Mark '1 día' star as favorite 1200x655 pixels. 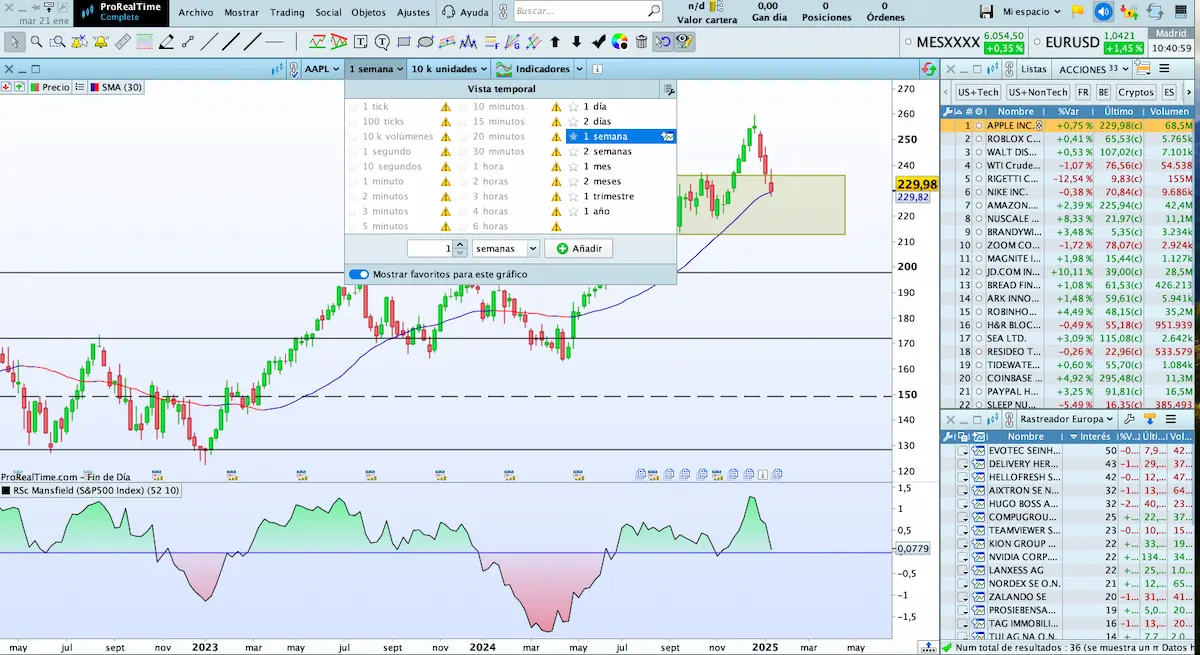[x=573, y=106]
